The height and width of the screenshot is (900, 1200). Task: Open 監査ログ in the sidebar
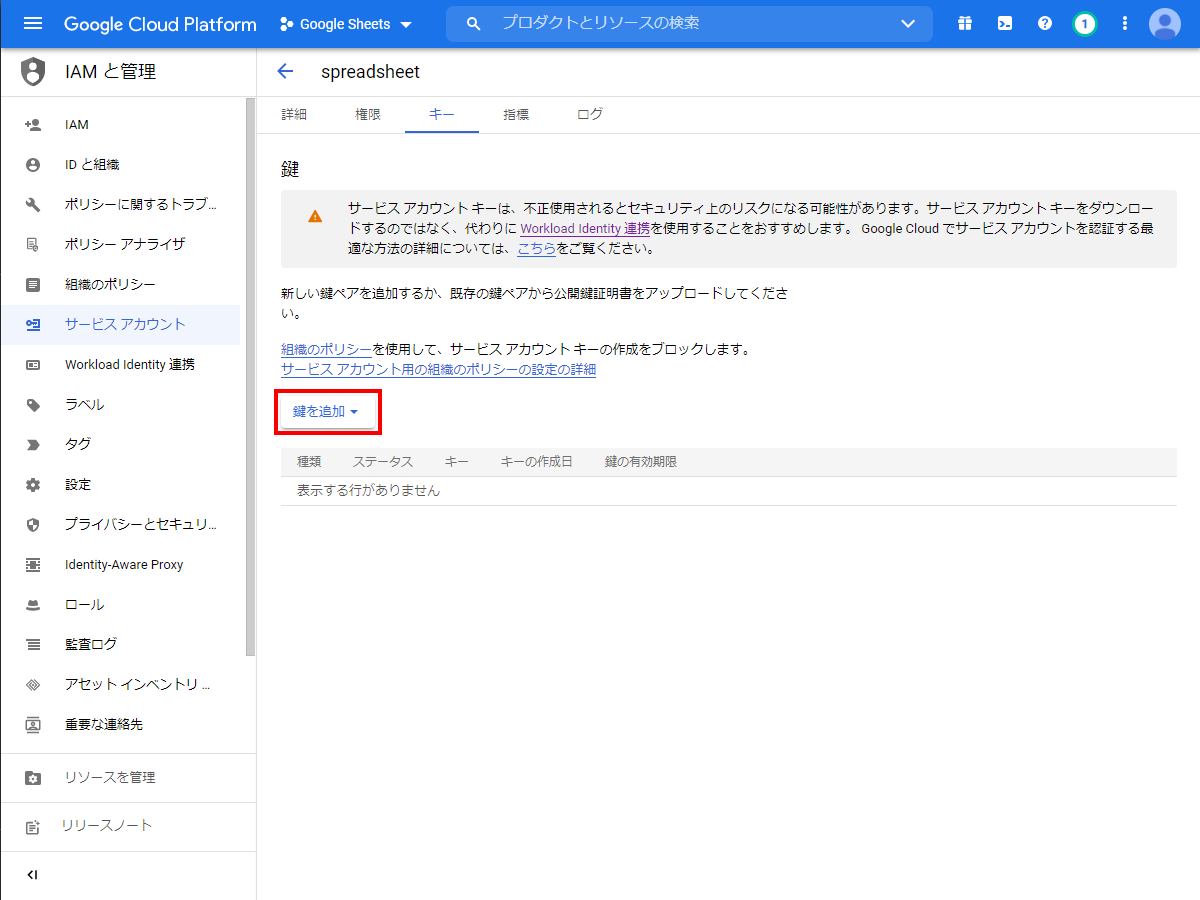(120, 645)
